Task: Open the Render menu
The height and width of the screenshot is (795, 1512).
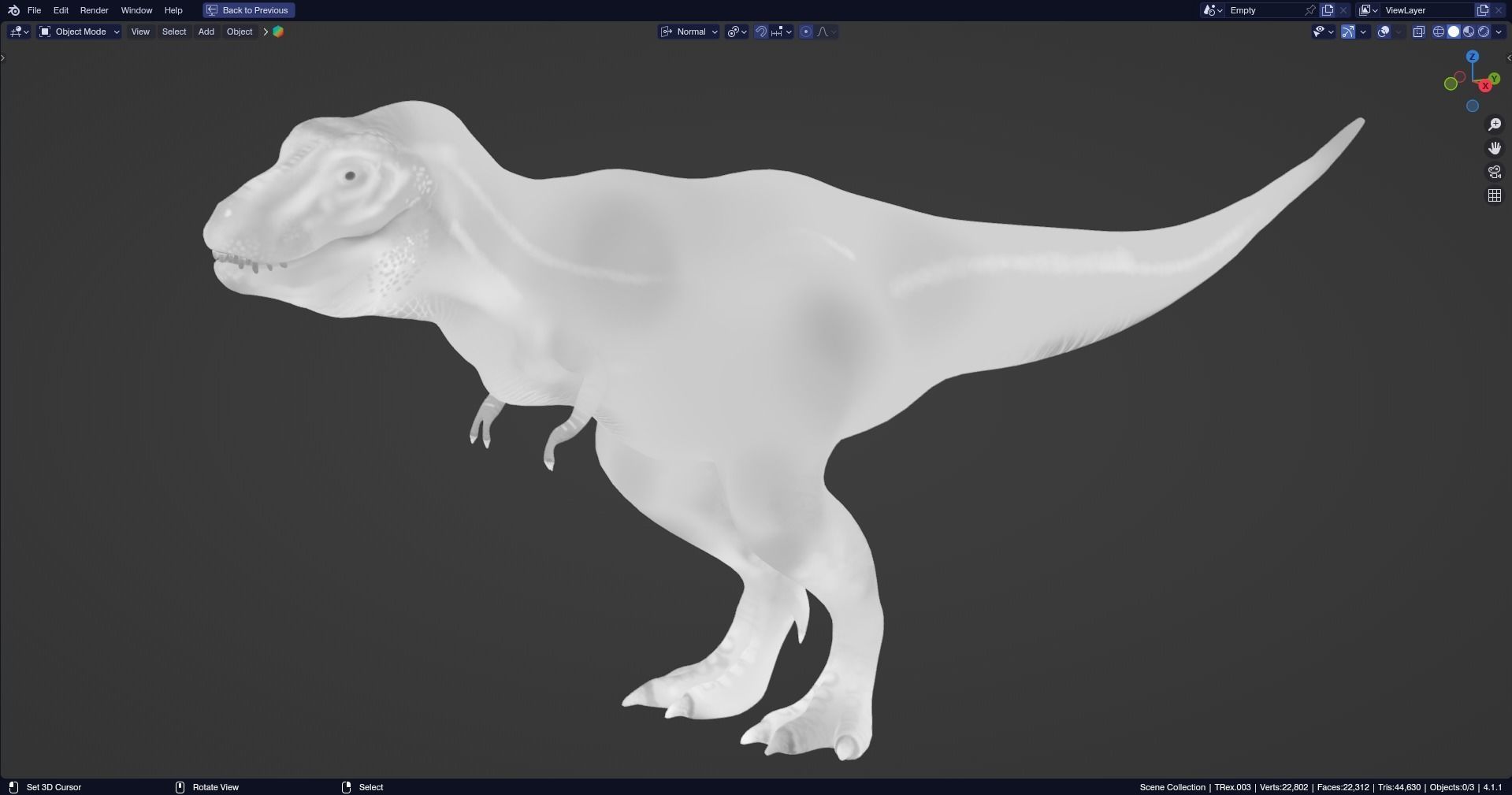Action: [95, 10]
